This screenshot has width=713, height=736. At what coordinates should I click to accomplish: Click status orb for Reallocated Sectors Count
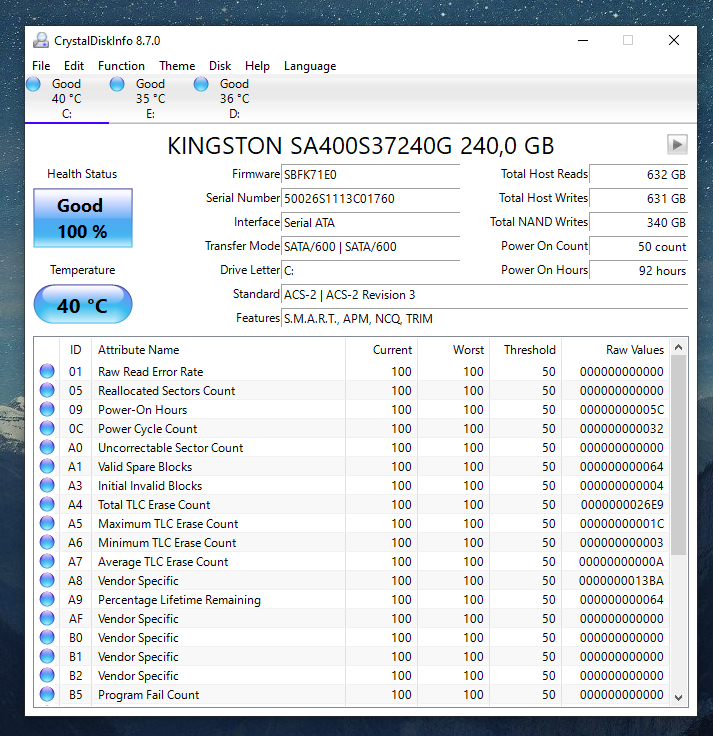(x=47, y=390)
